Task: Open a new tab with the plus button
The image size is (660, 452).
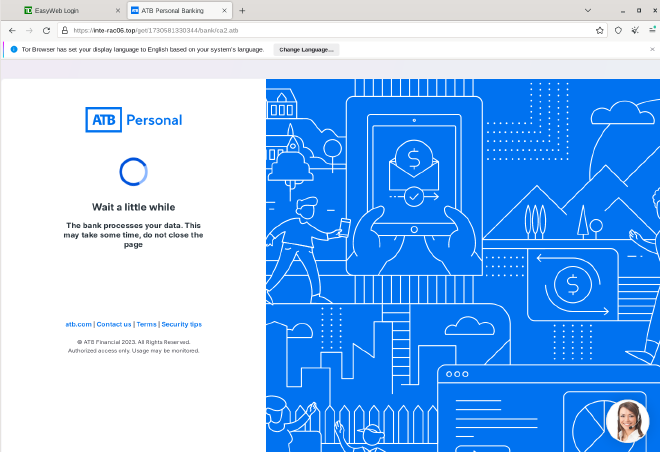Action: click(x=242, y=11)
